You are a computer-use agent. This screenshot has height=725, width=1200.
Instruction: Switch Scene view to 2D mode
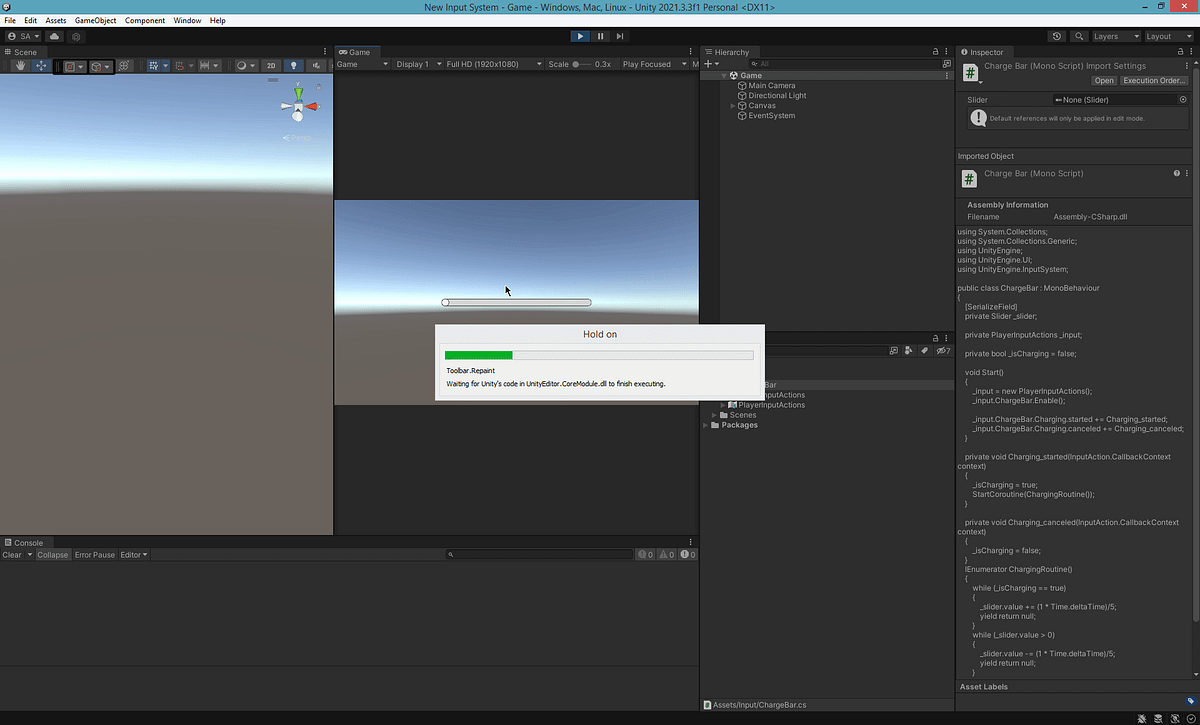tap(270, 66)
